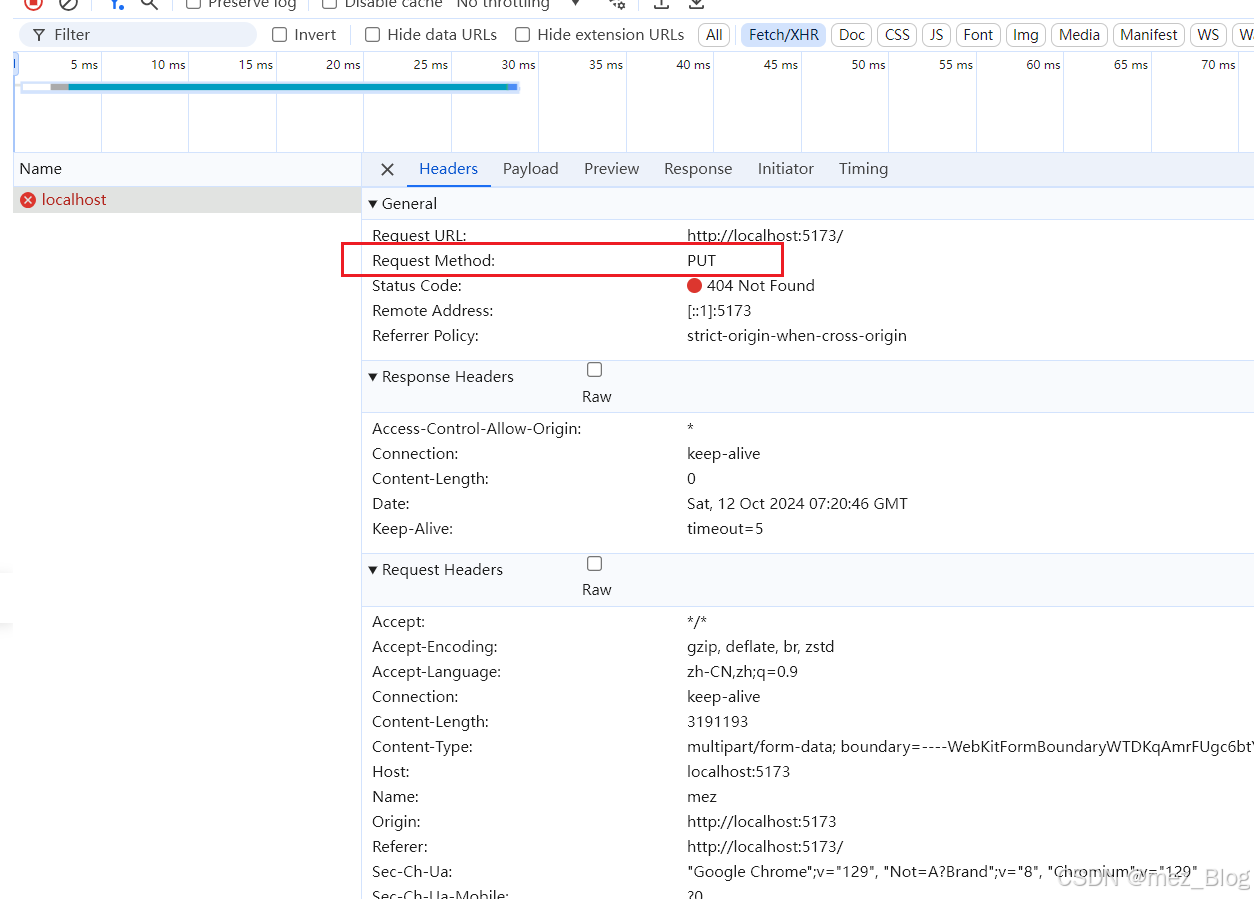
Task: Select the All request type filter
Action: click(714, 35)
